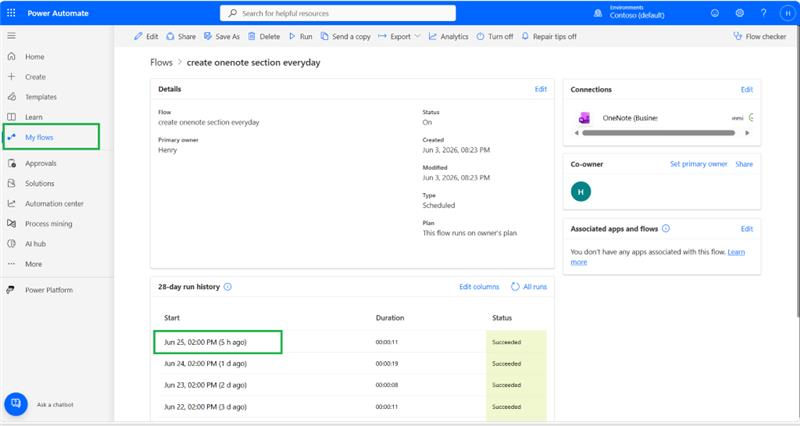Screen dimensions: 800x426
Task: Click info icon beside Associated apps and flows
Action: coord(666,229)
